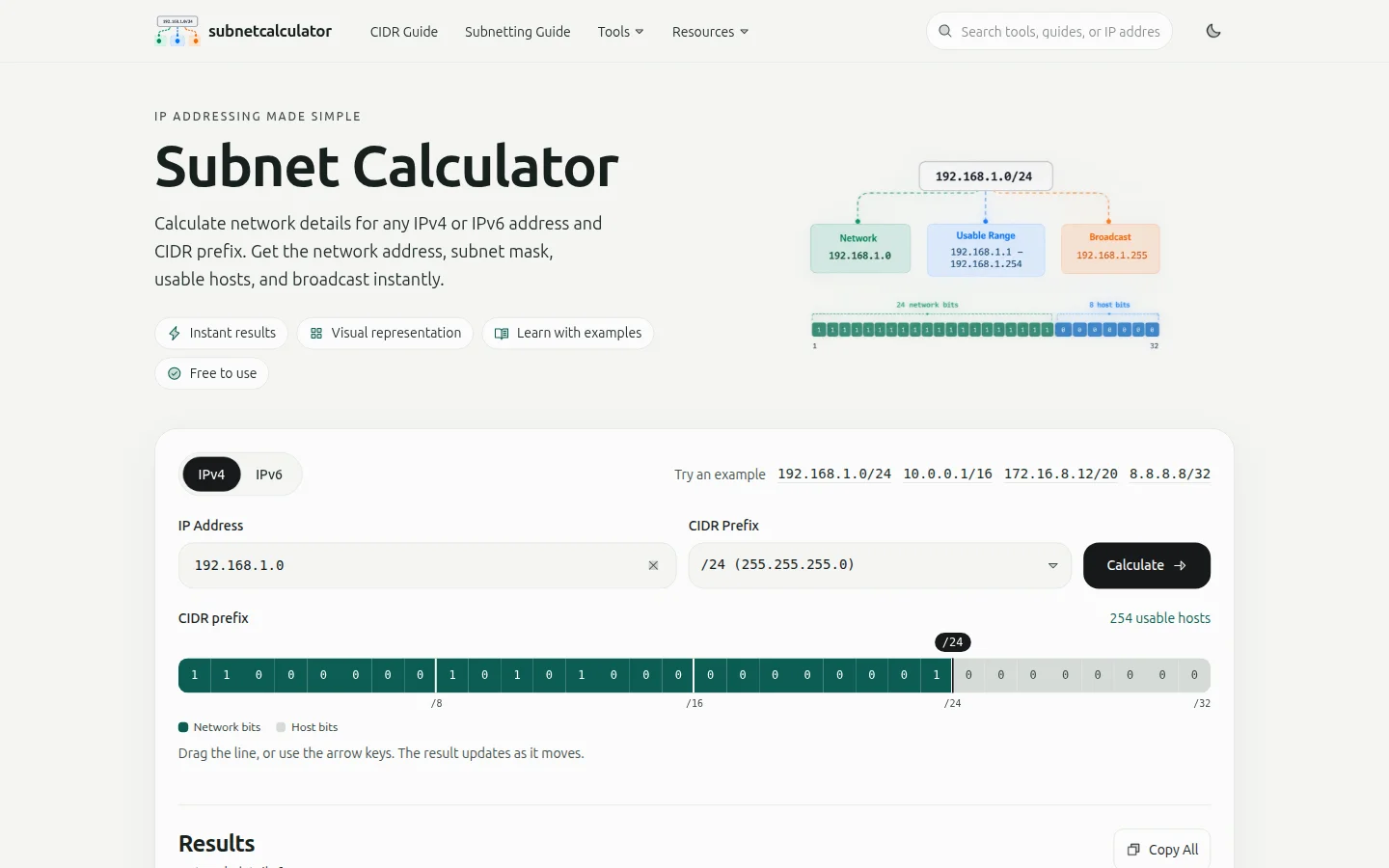Focus the IP Address input field
1389x868 pixels.
coord(427,565)
